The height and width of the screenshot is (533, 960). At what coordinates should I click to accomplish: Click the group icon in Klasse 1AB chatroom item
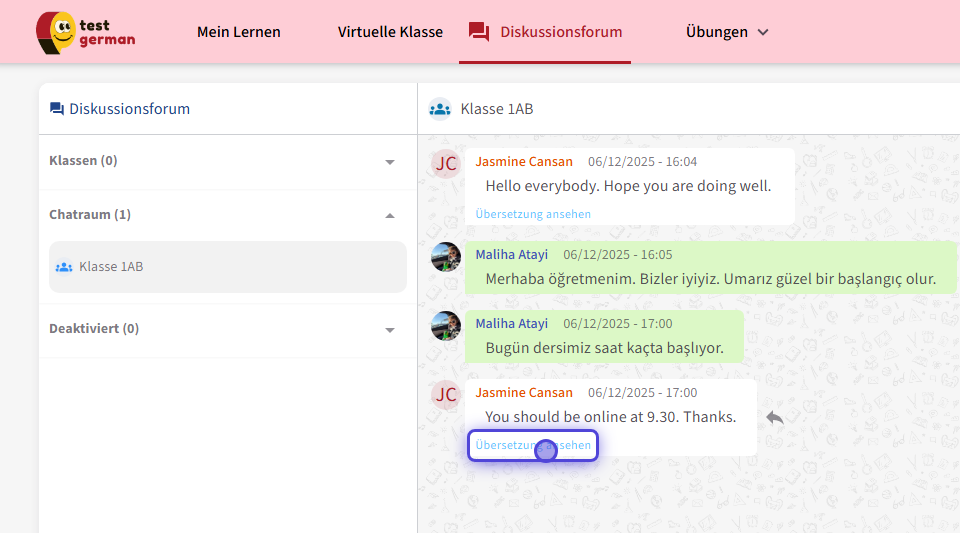pyautogui.click(x=64, y=267)
